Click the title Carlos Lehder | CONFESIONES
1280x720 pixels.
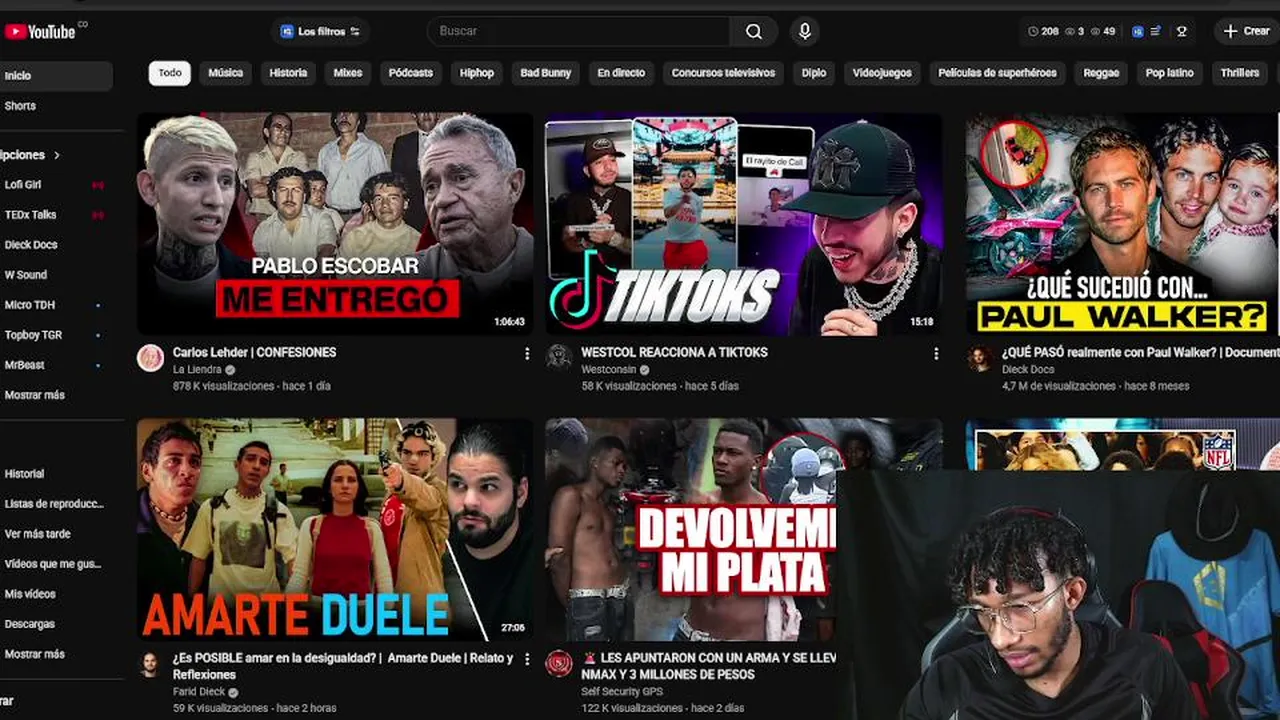[254, 353]
